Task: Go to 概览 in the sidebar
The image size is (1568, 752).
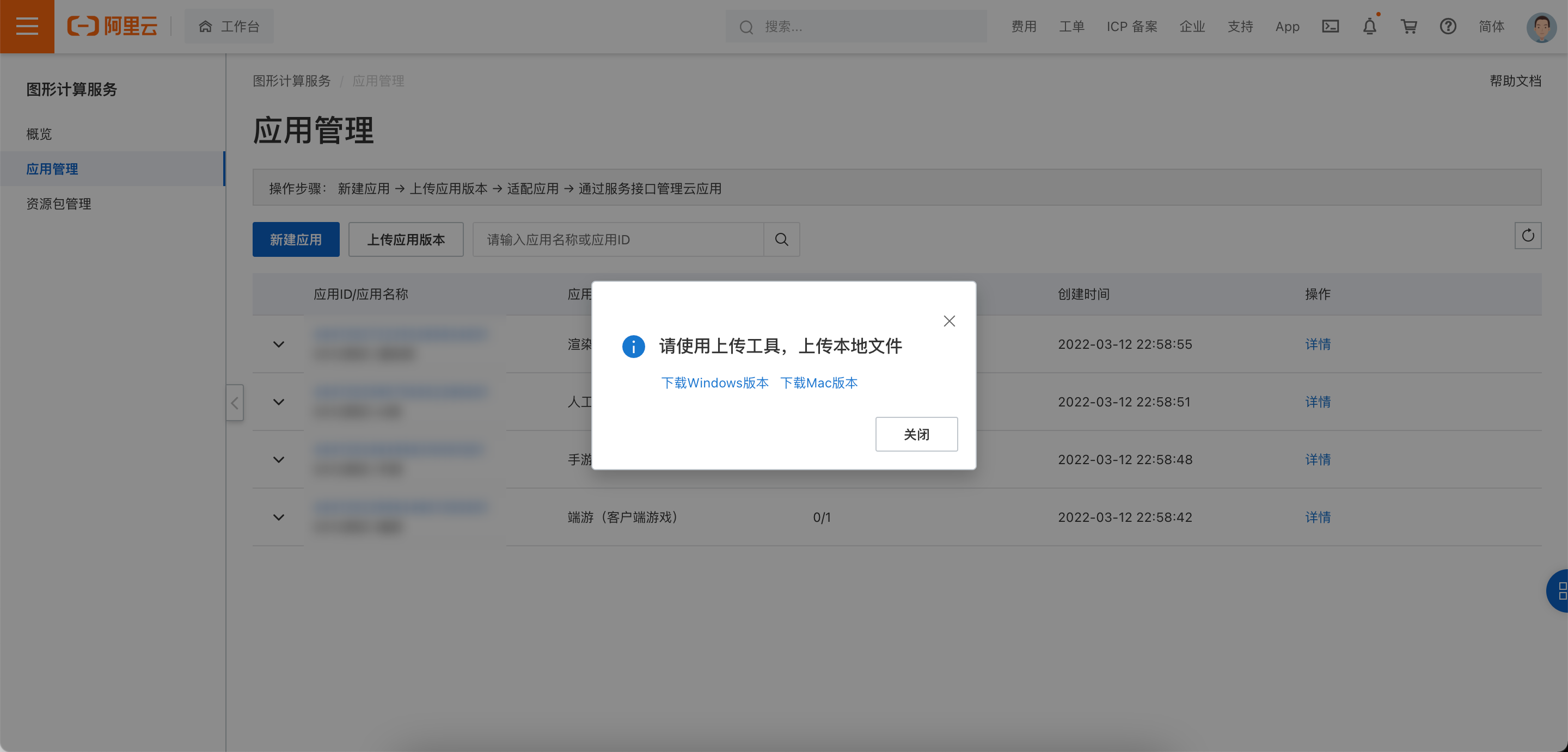Action: tap(39, 134)
